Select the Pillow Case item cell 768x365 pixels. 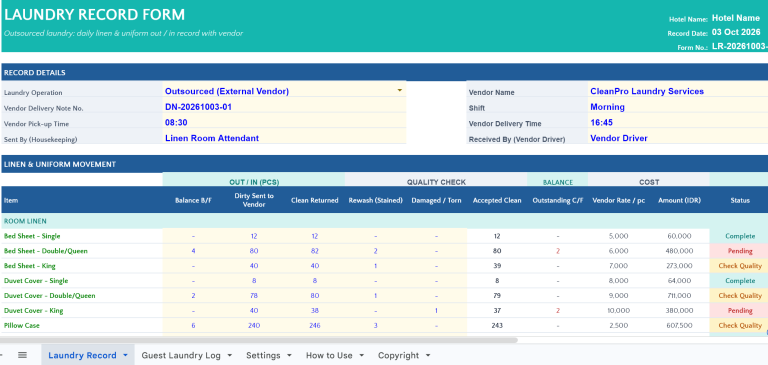coord(82,325)
